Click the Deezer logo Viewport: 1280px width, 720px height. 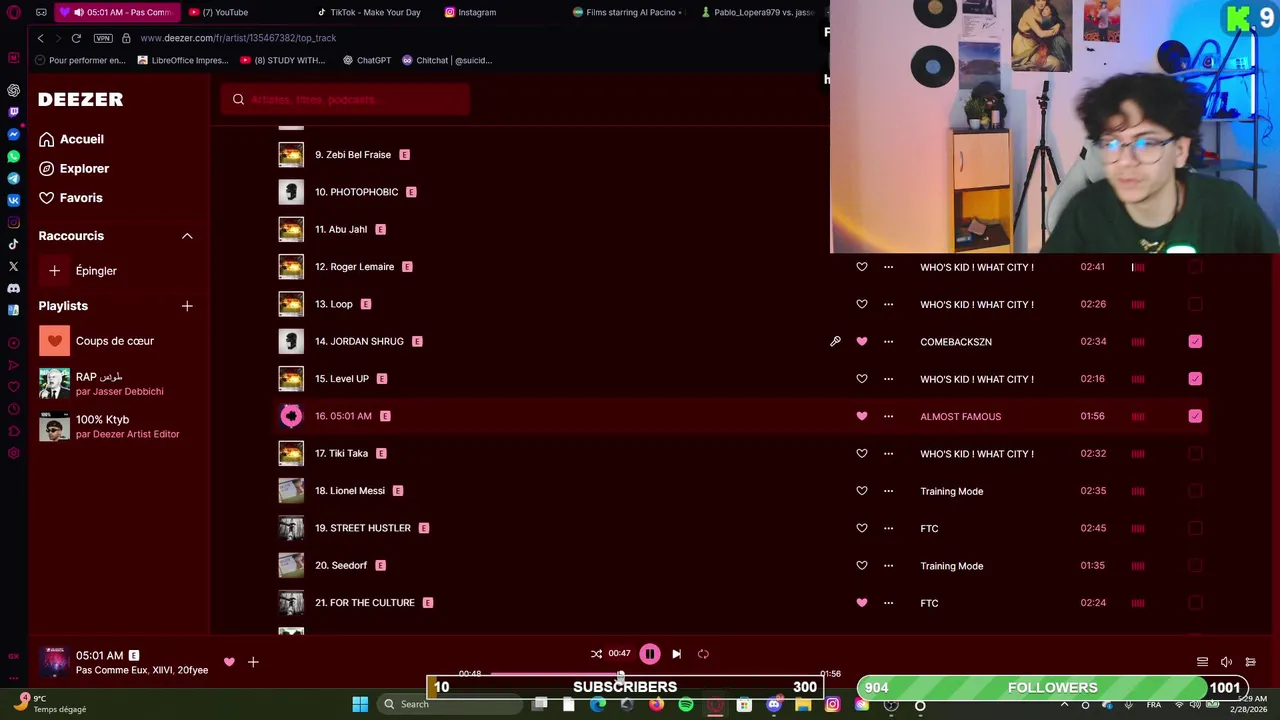pyautogui.click(x=81, y=99)
